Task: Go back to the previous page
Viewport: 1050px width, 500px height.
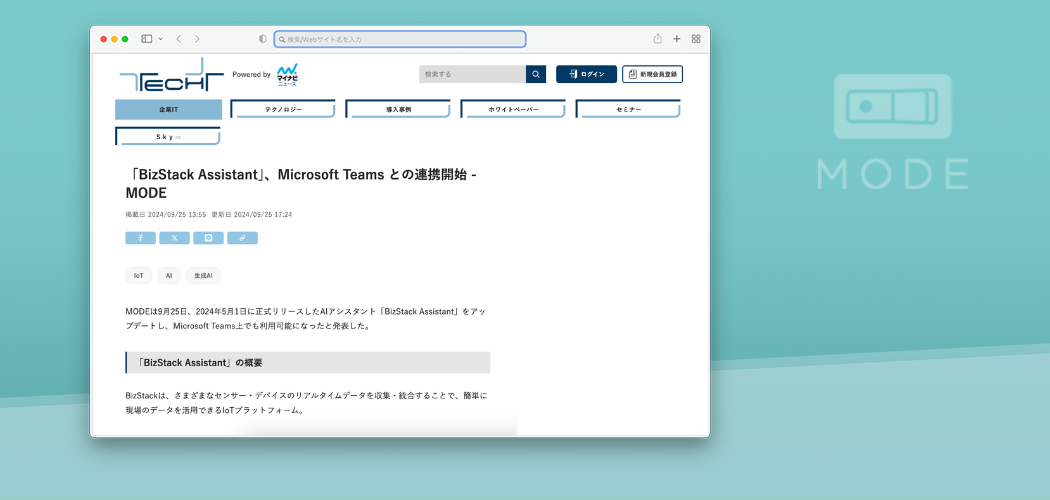Action: click(178, 39)
